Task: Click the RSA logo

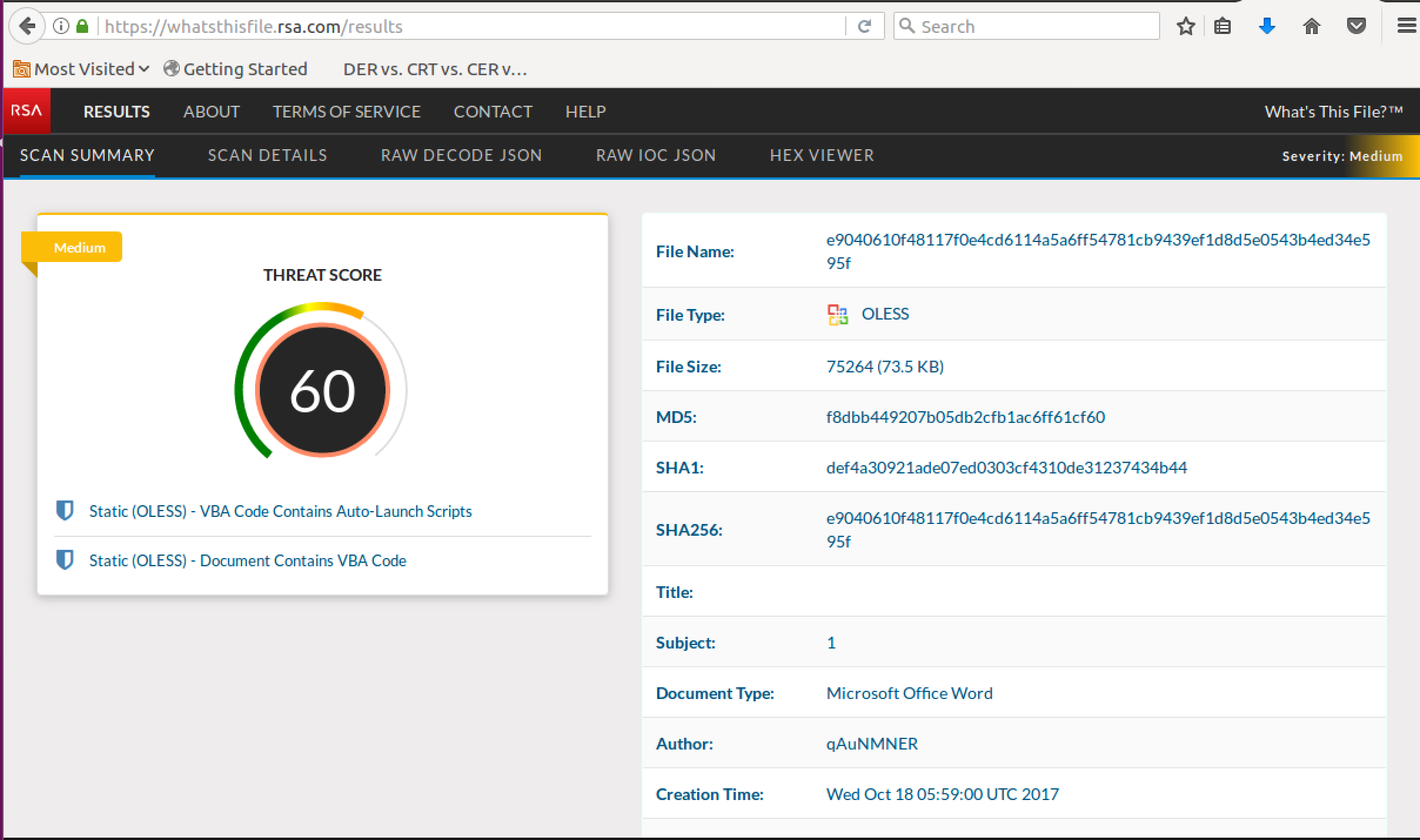Action: click(27, 111)
